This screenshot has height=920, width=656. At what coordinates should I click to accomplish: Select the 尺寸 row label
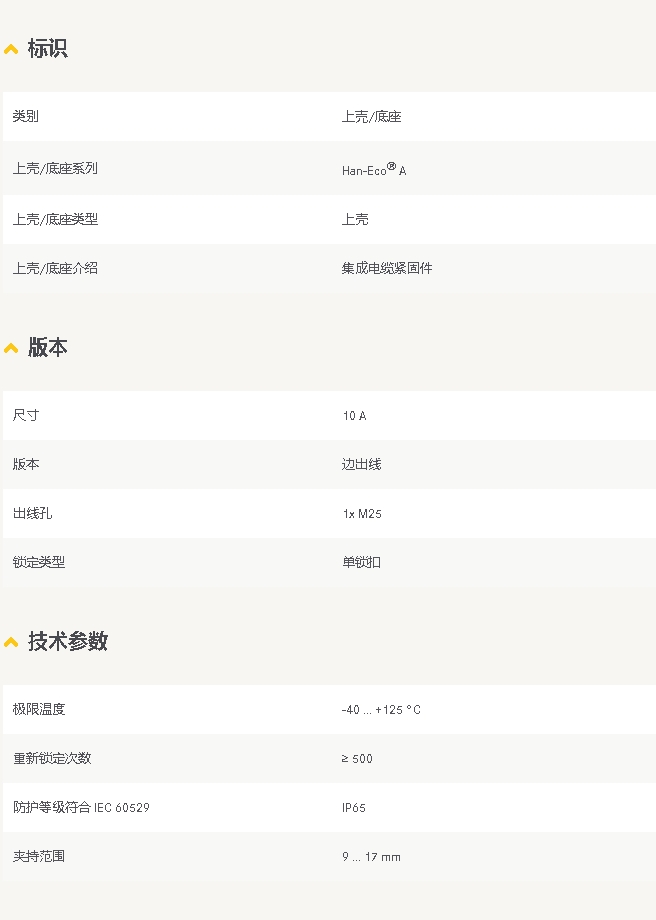(26, 415)
